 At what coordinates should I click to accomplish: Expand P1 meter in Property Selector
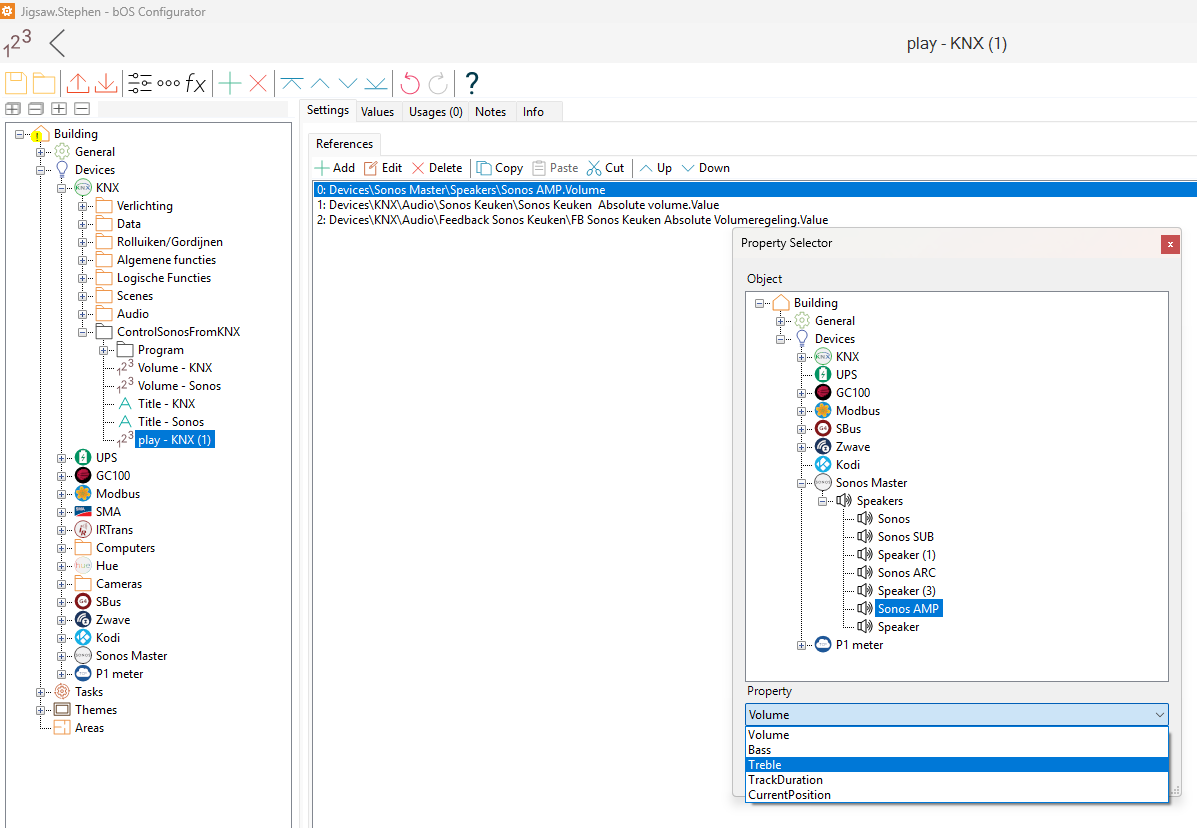click(802, 645)
